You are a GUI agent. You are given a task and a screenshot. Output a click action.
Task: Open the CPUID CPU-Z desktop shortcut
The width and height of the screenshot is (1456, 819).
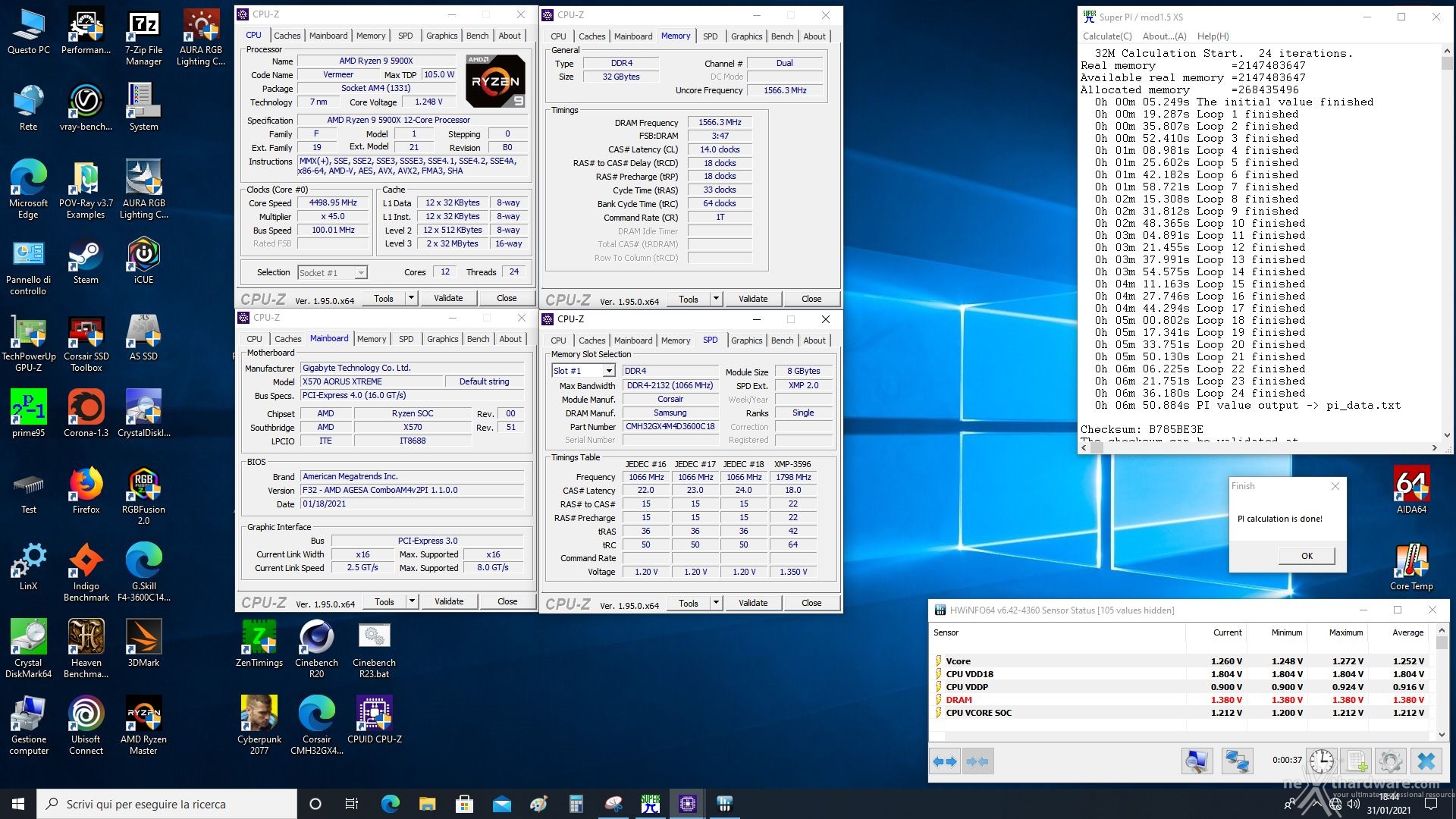375,720
